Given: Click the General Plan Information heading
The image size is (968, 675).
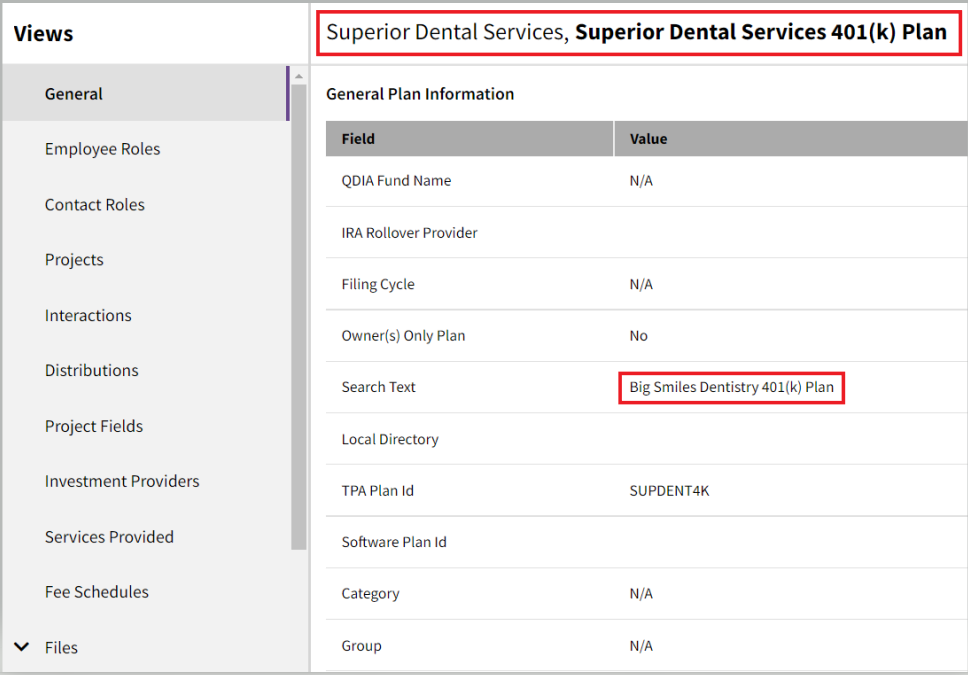Looking at the screenshot, I should click(420, 94).
